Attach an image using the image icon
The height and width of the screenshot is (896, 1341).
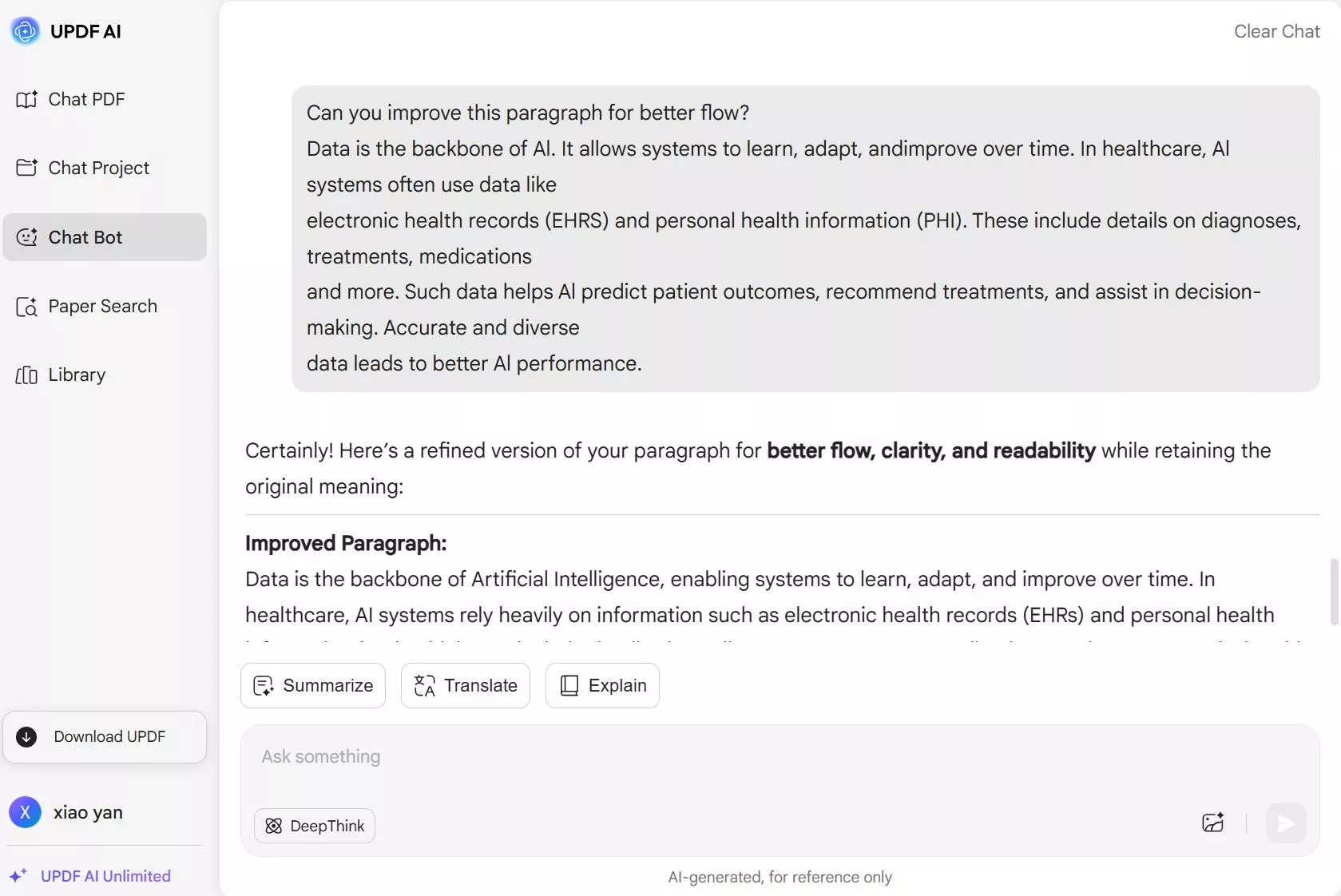(x=1212, y=823)
